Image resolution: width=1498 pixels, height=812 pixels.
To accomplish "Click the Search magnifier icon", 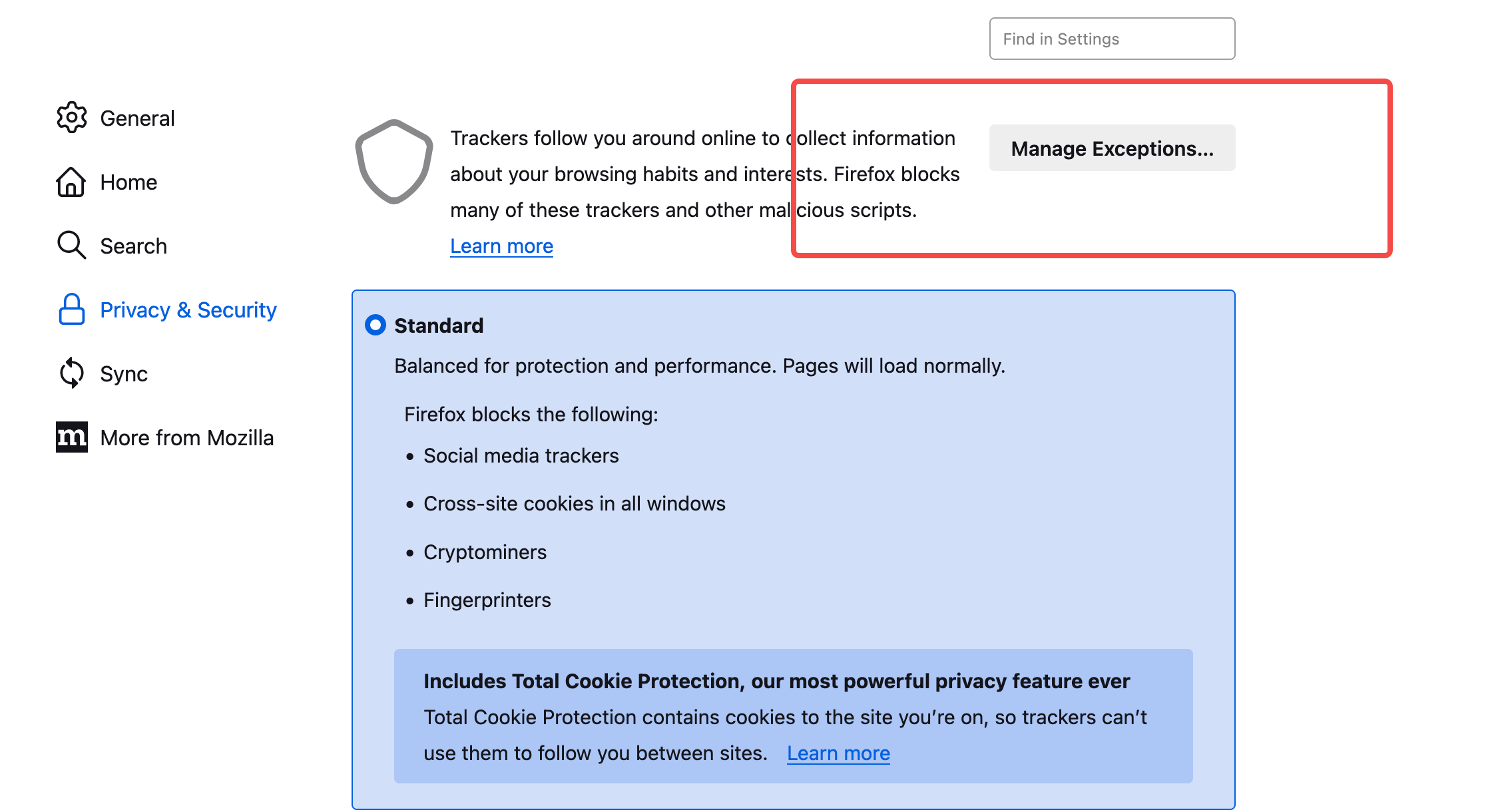I will [71, 245].
